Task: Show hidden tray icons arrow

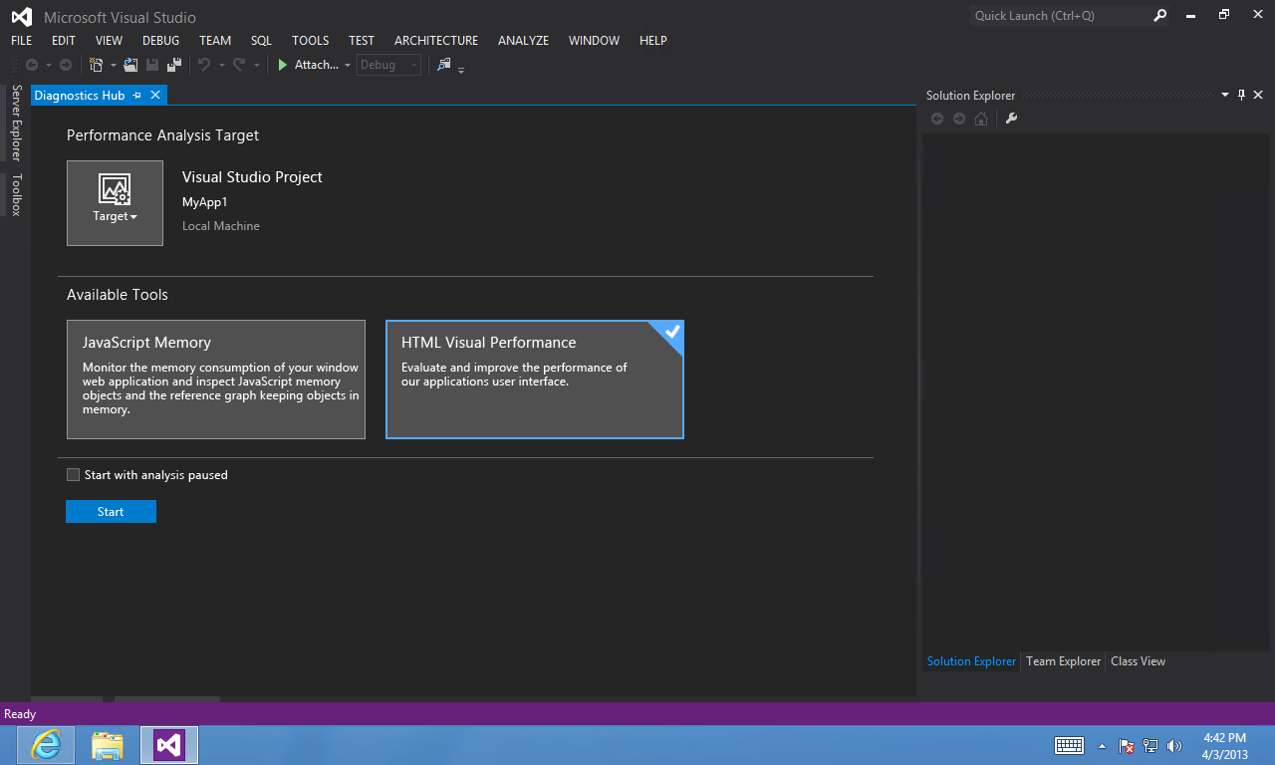Action: pyautogui.click(x=1102, y=746)
